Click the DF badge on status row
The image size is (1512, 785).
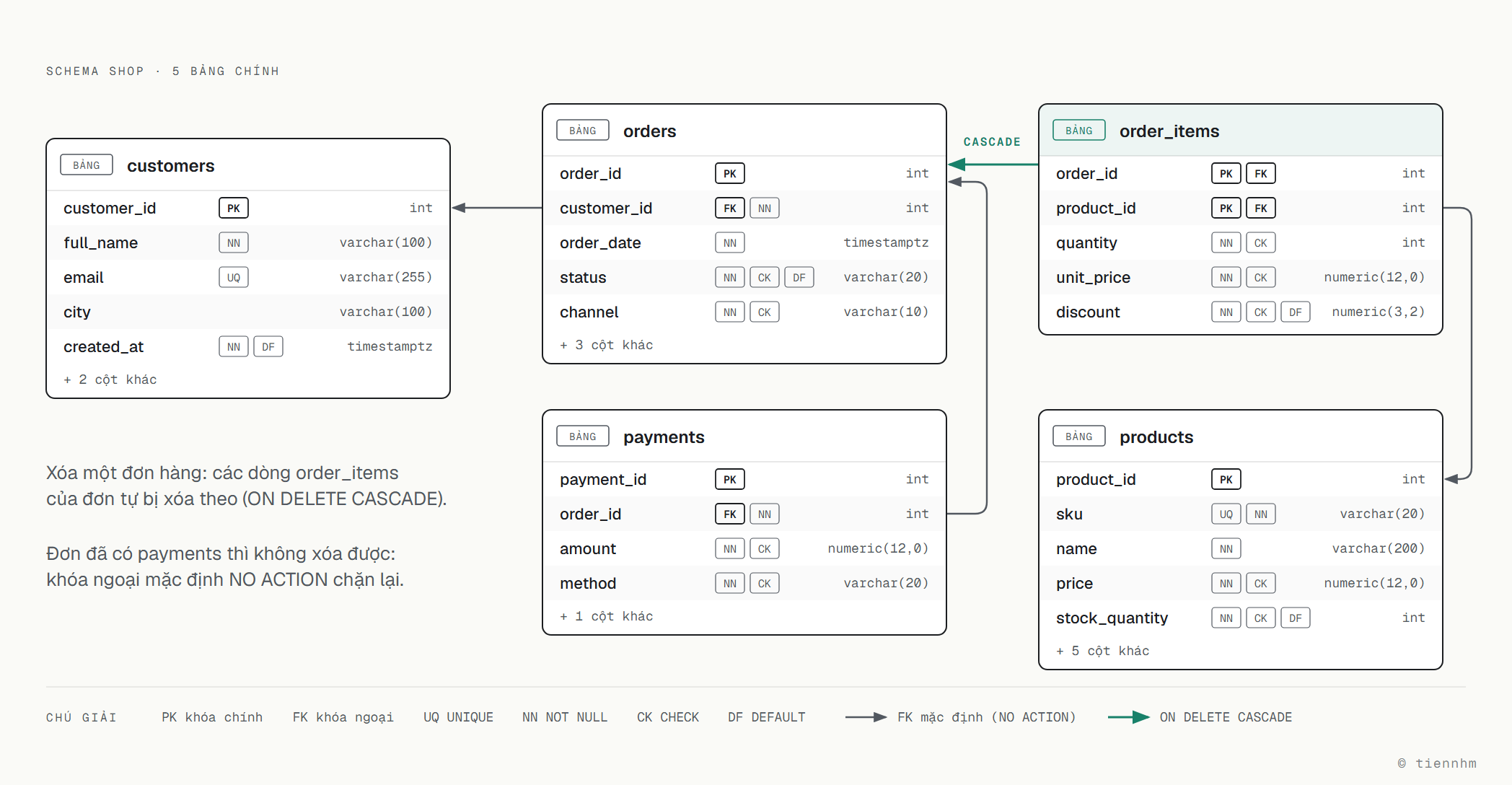pyautogui.click(x=799, y=277)
